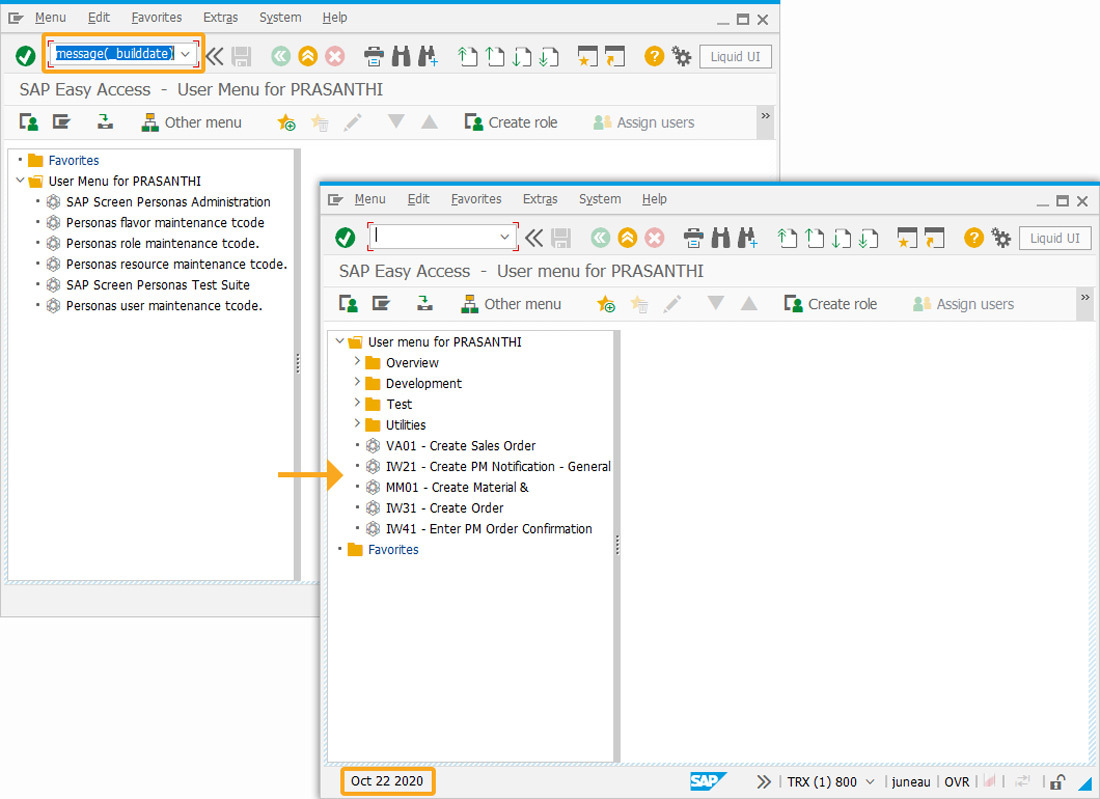Open System menu in front window

tap(600, 199)
